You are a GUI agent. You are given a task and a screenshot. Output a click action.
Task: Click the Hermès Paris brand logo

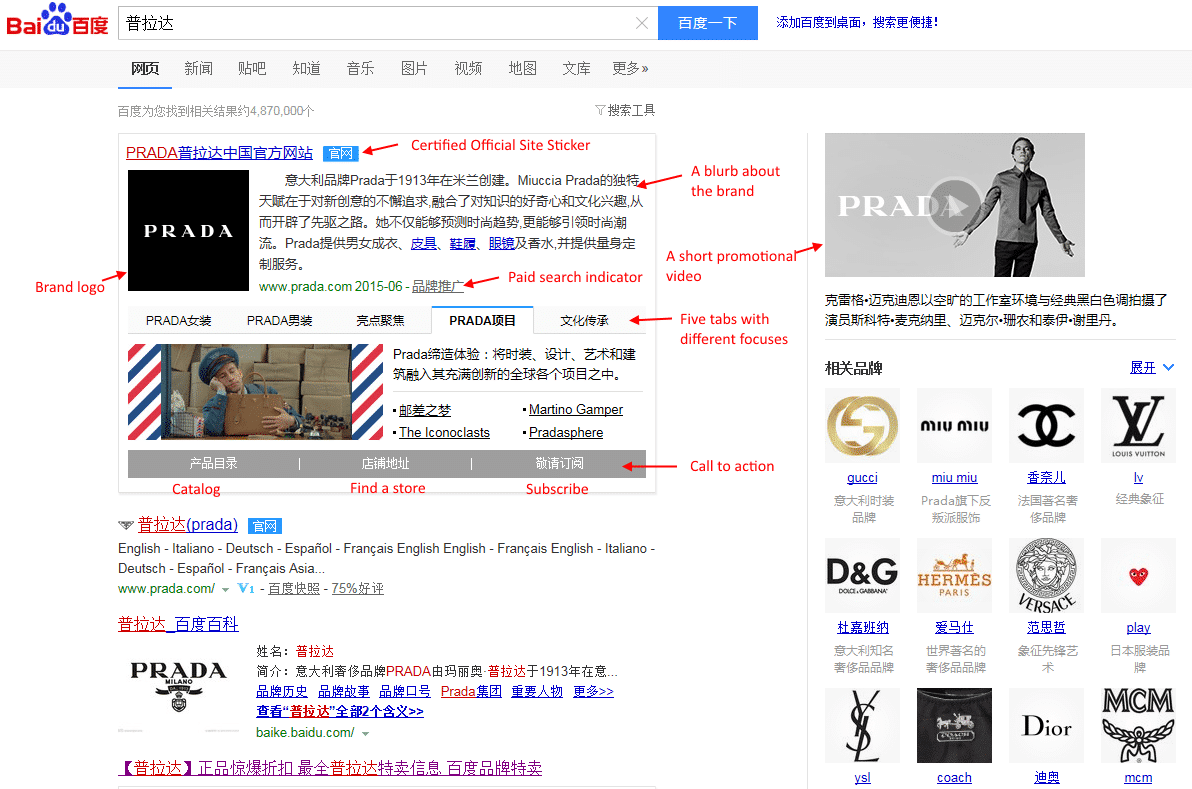coord(954,575)
